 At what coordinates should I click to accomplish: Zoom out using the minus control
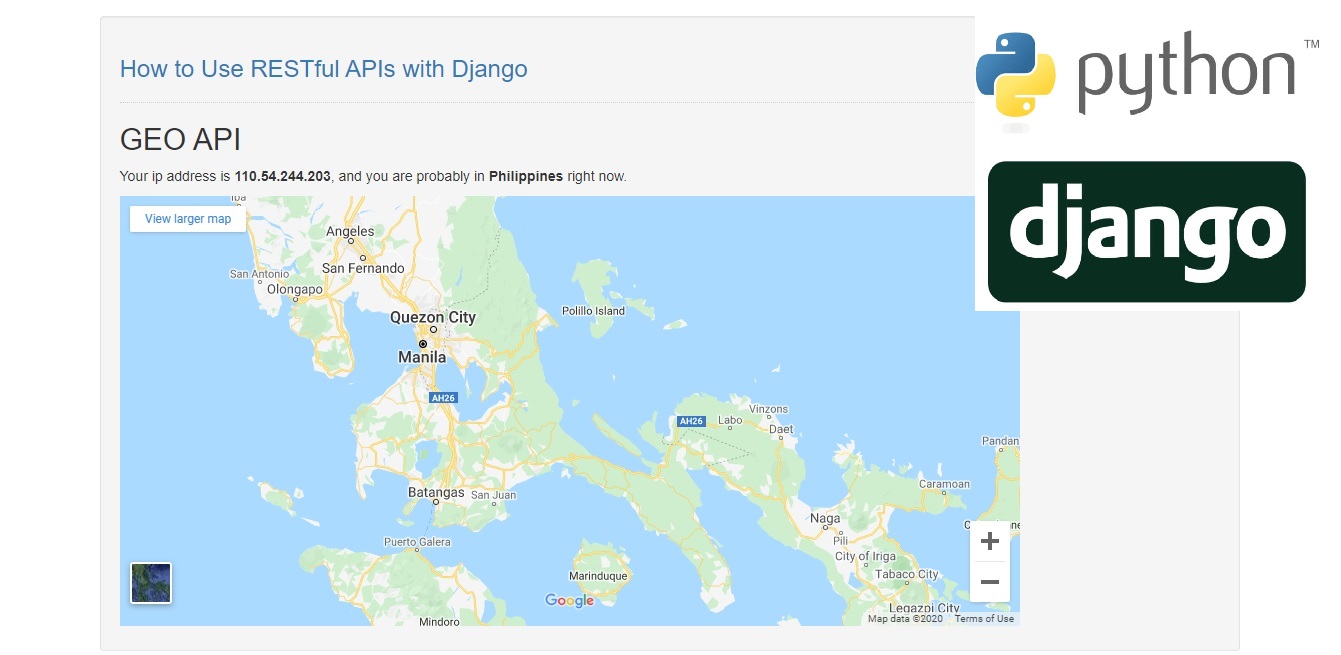pyautogui.click(x=989, y=581)
